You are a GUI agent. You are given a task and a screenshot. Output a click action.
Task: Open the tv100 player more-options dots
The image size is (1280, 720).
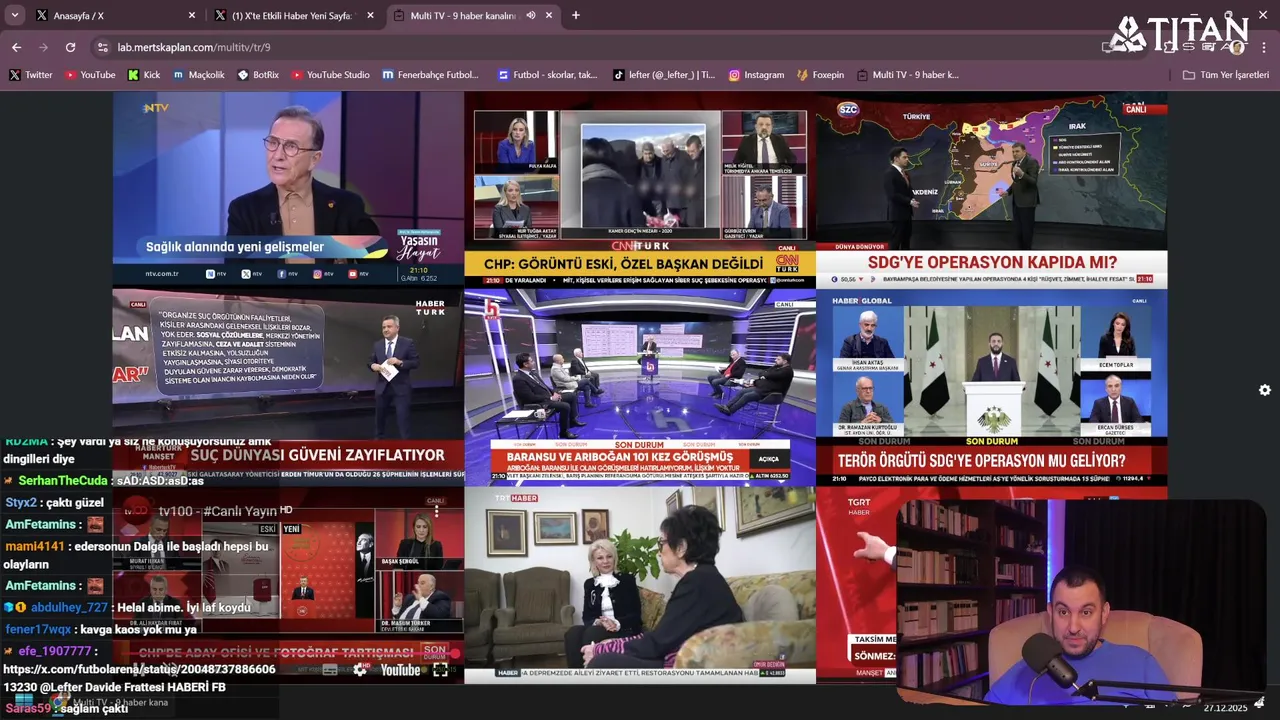435,511
